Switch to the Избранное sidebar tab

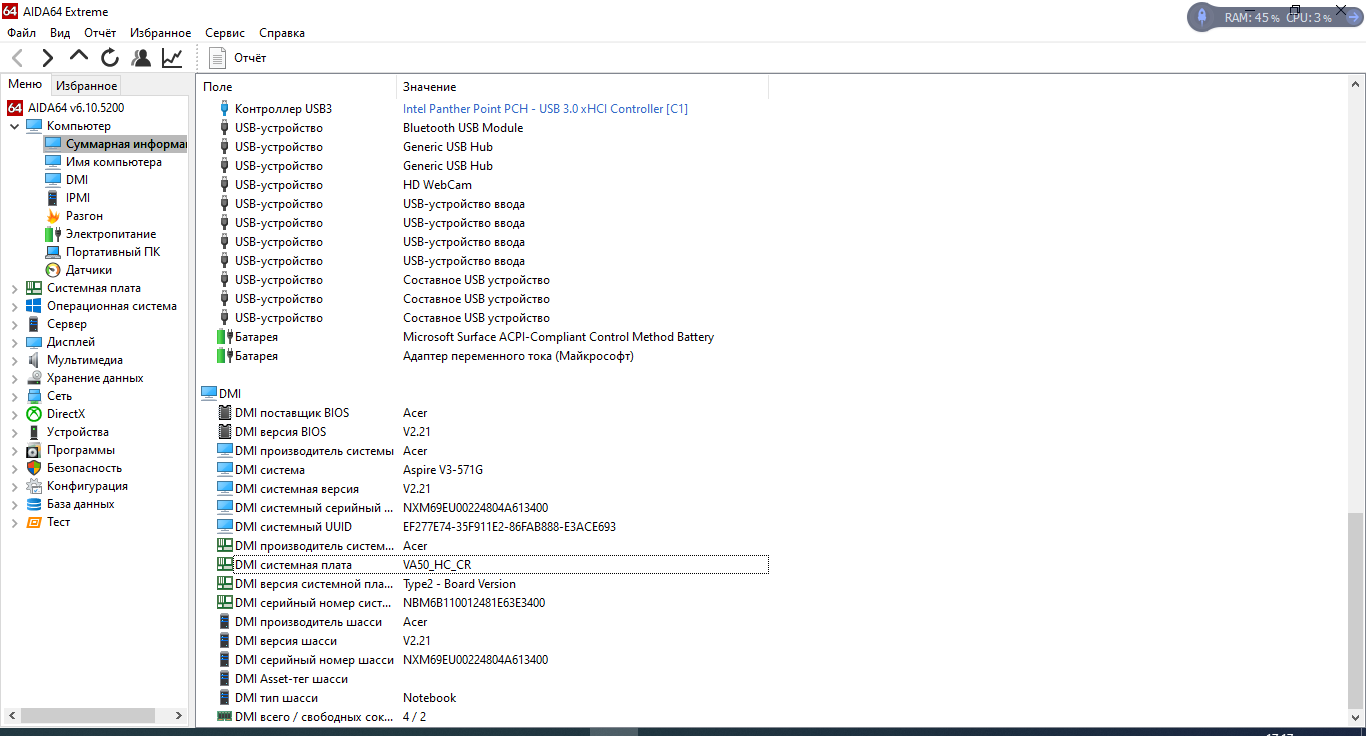pos(86,86)
